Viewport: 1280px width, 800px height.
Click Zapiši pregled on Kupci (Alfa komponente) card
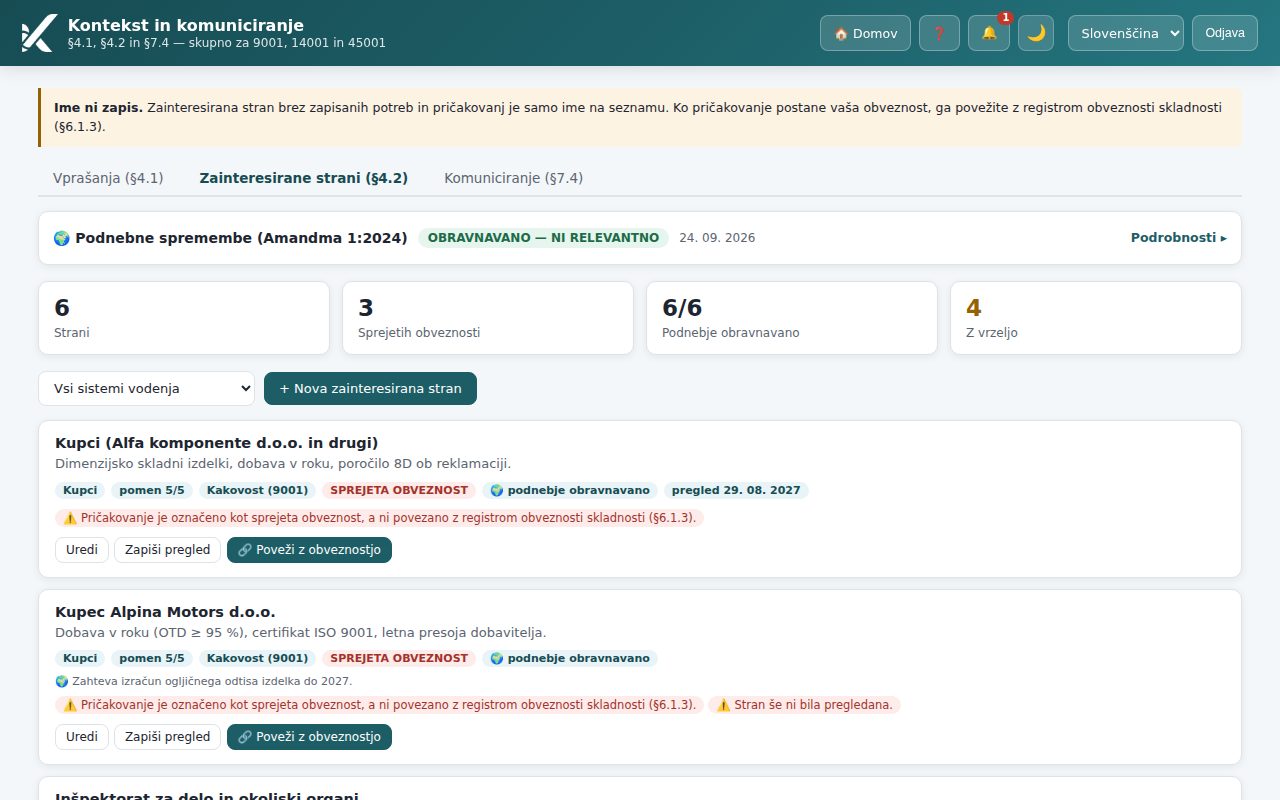168,550
